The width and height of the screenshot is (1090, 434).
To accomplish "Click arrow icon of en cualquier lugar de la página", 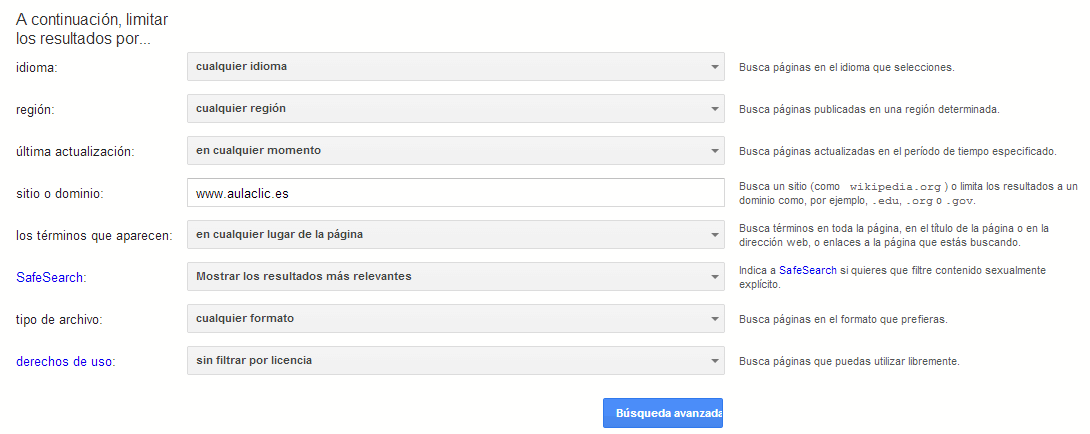I will [x=714, y=235].
